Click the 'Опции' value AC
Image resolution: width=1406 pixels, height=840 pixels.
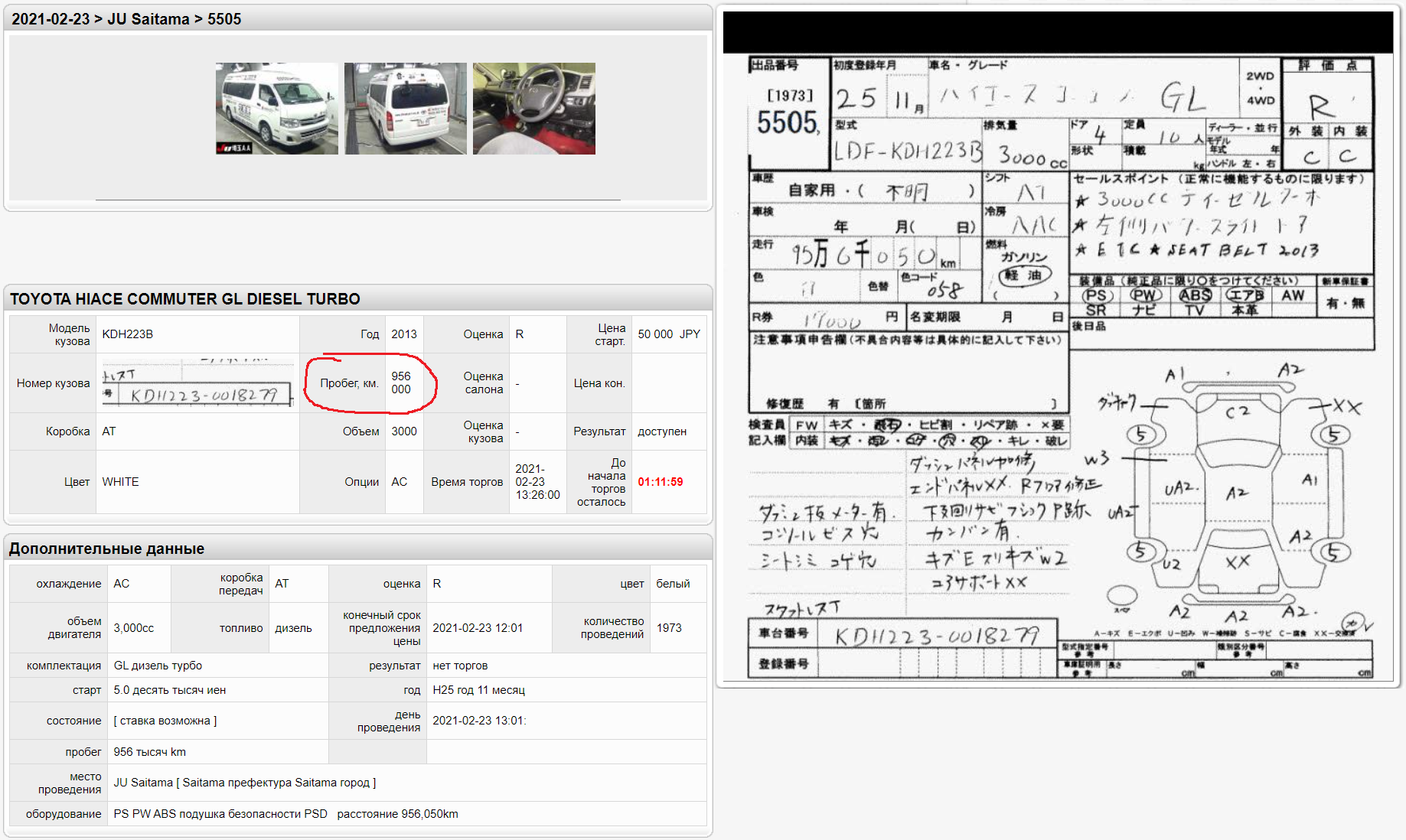(x=400, y=482)
